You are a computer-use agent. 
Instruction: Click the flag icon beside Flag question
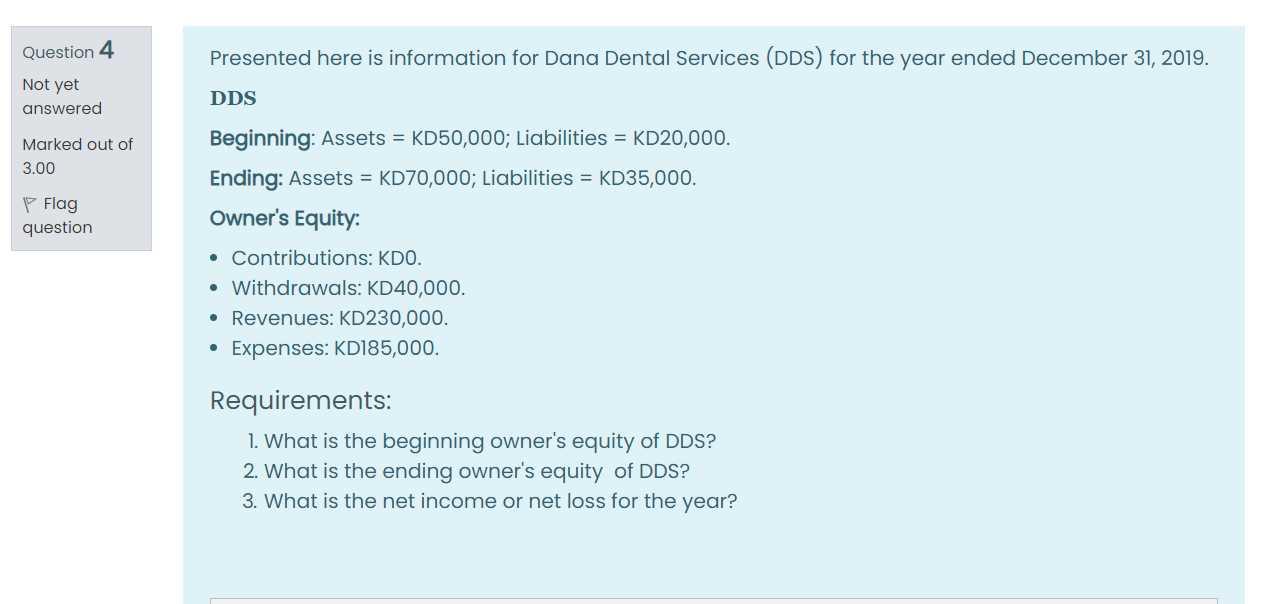[30, 203]
